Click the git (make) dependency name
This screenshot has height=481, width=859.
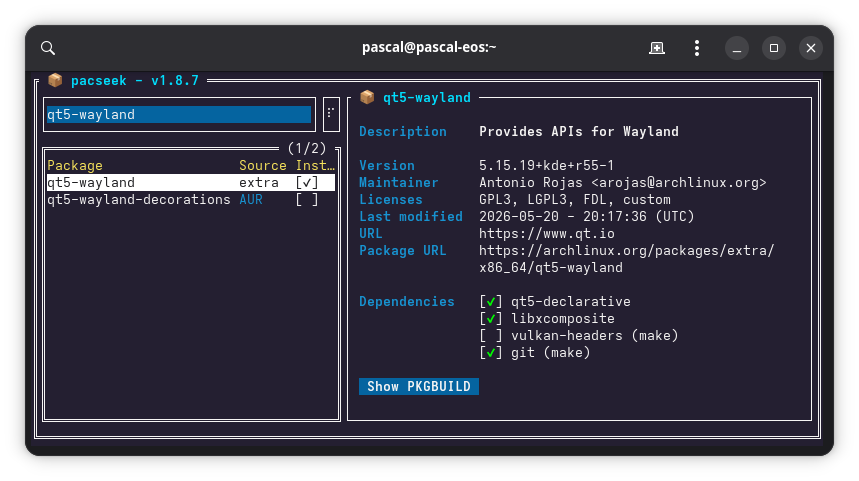(551, 352)
